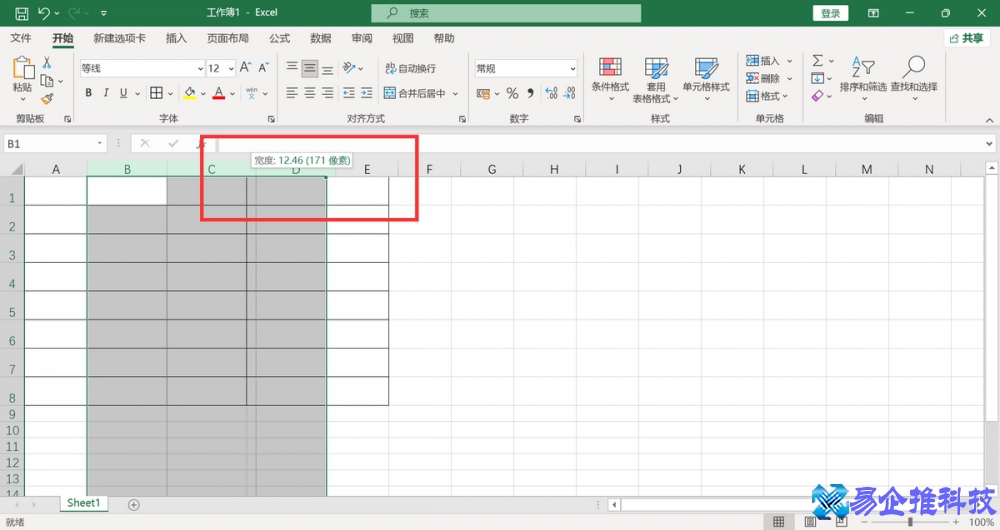1000x530 pixels.
Task: Click the search box labeled 搜索
Action: click(505, 13)
